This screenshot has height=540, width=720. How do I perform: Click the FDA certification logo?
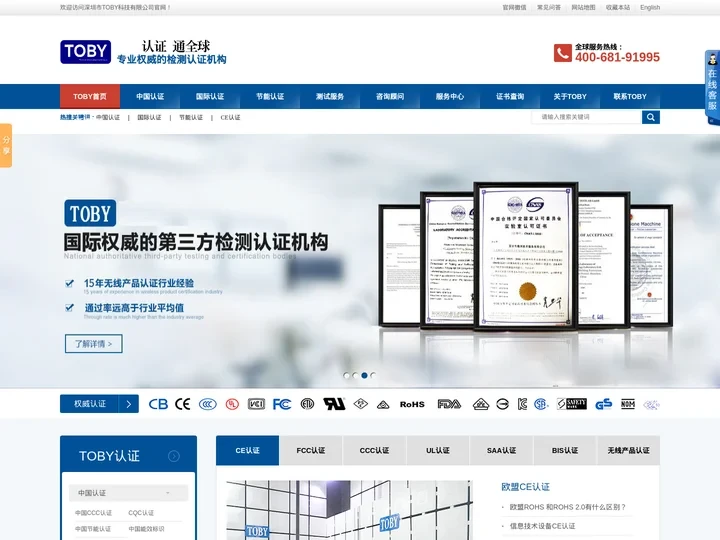(x=449, y=404)
